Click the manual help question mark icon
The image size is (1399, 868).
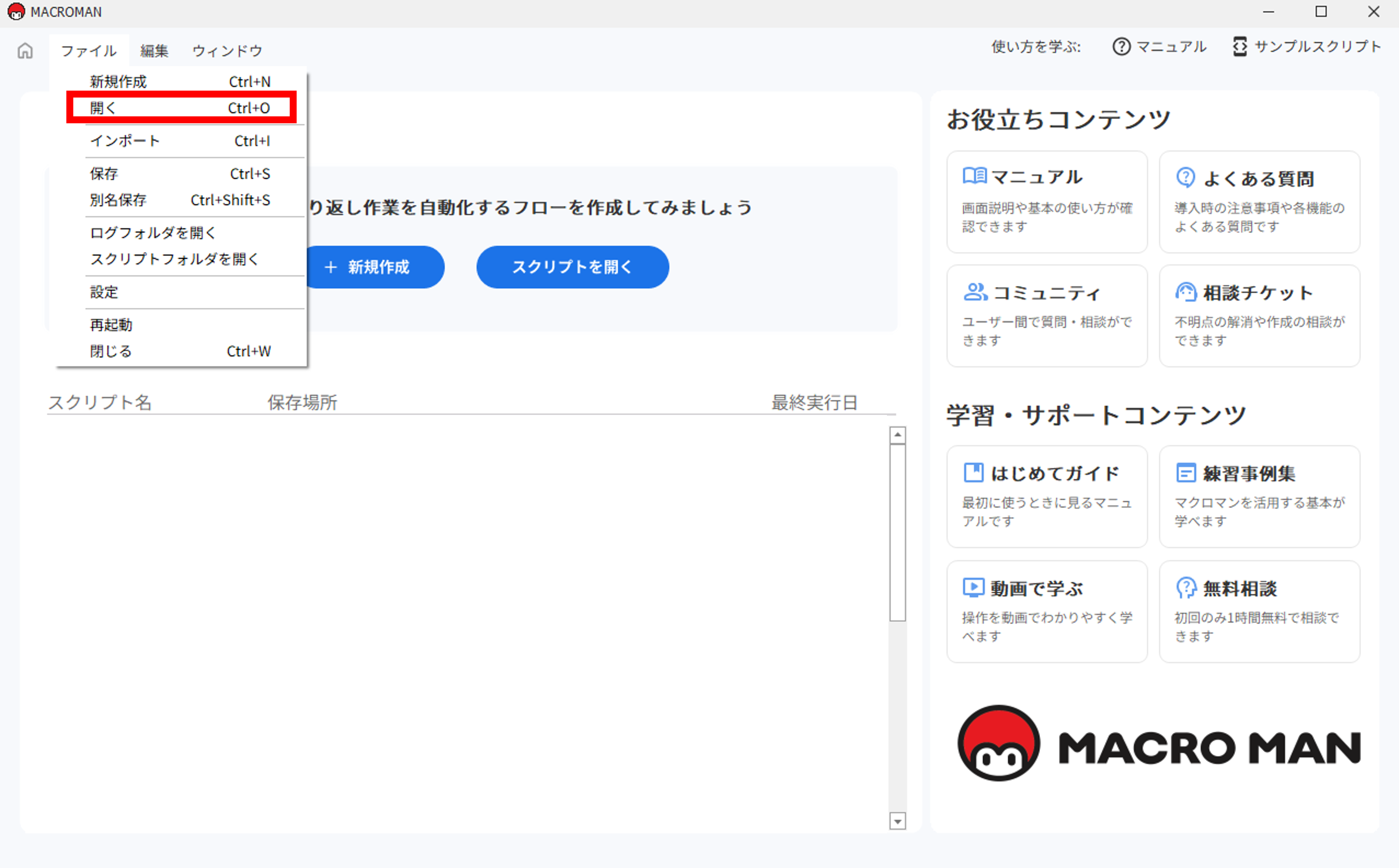[1121, 47]
